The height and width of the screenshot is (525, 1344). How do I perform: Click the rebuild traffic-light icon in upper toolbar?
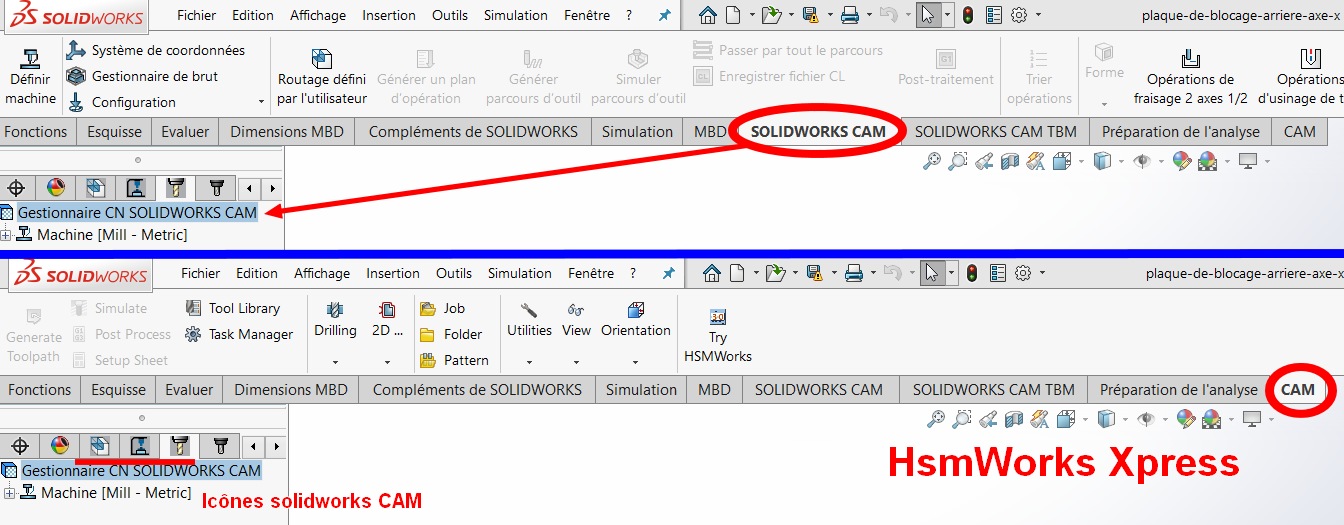(968, 15)
